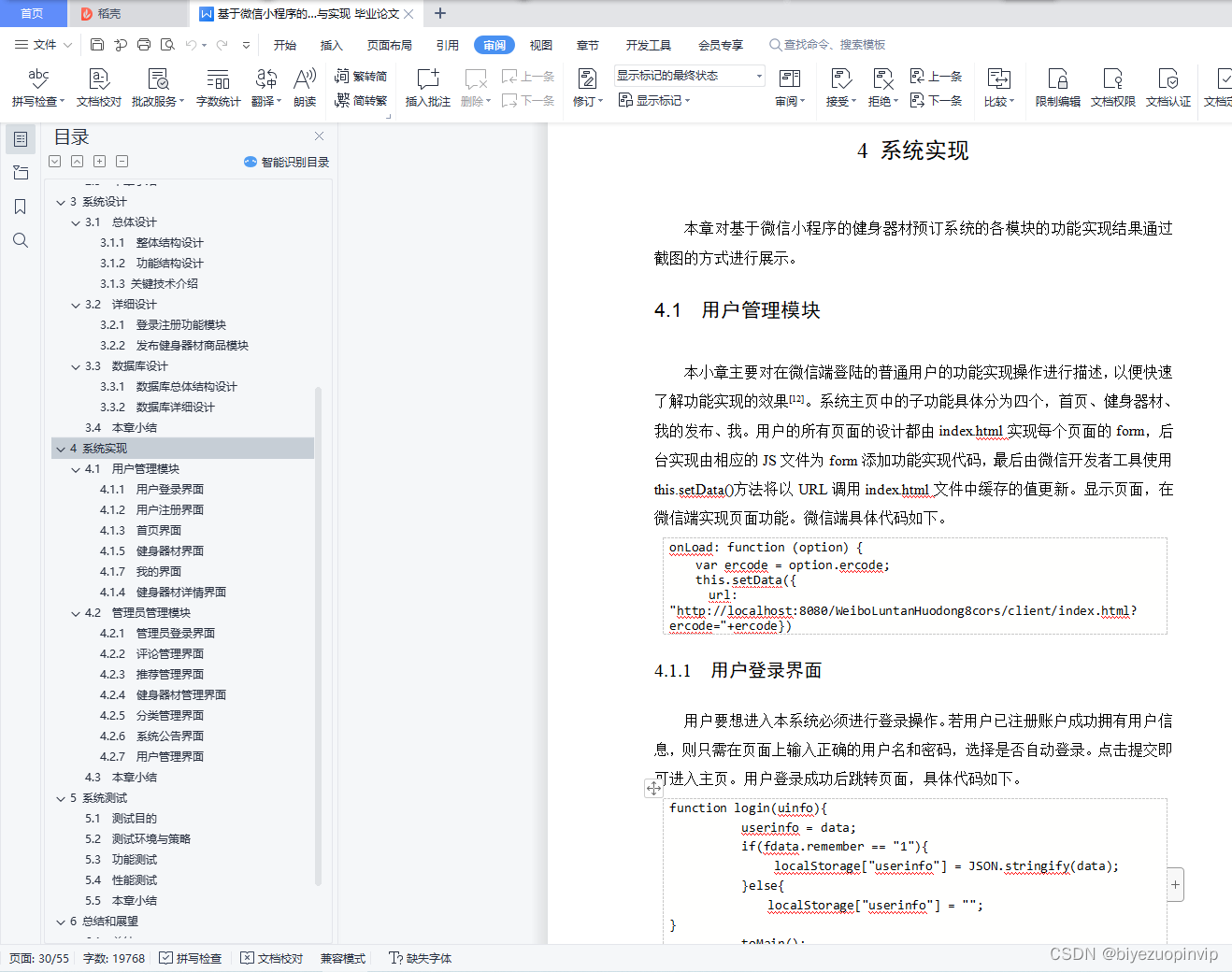This screenshot has width=1232, height=972.
Task: Toggle 拼写检查 in the status bar
Action: 190,958
